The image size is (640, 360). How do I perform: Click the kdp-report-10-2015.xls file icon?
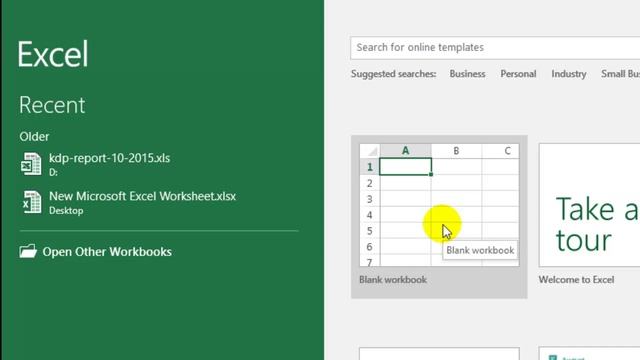coord(31,164)
